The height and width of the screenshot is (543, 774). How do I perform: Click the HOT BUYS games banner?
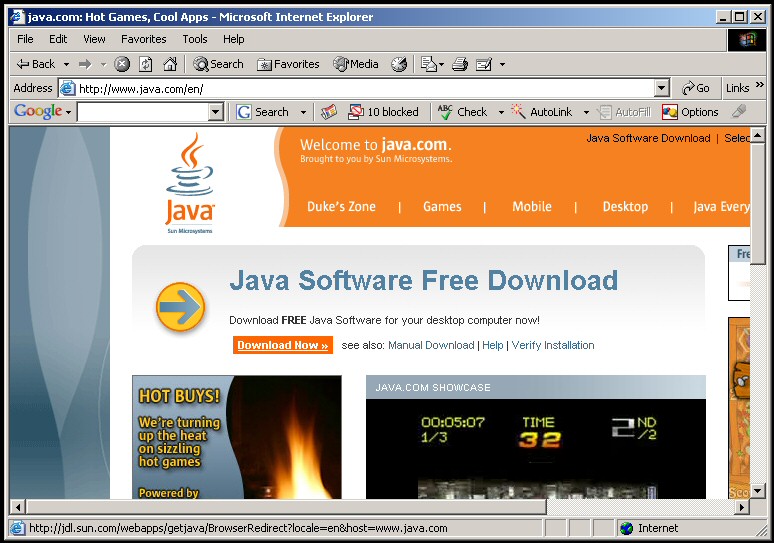tap(236, 437)
